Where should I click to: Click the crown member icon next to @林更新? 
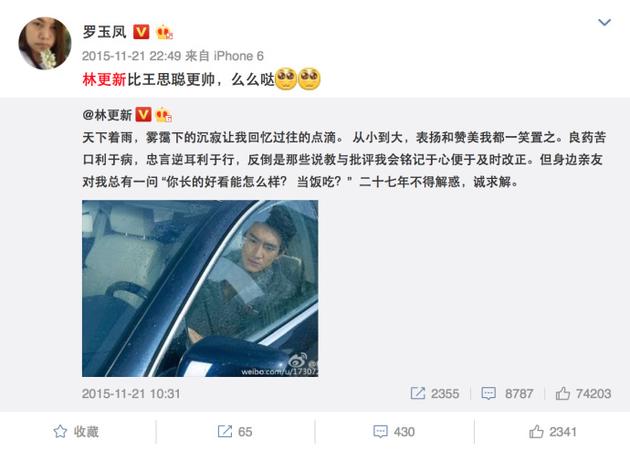pyautogui.click(x=164, y=115)
